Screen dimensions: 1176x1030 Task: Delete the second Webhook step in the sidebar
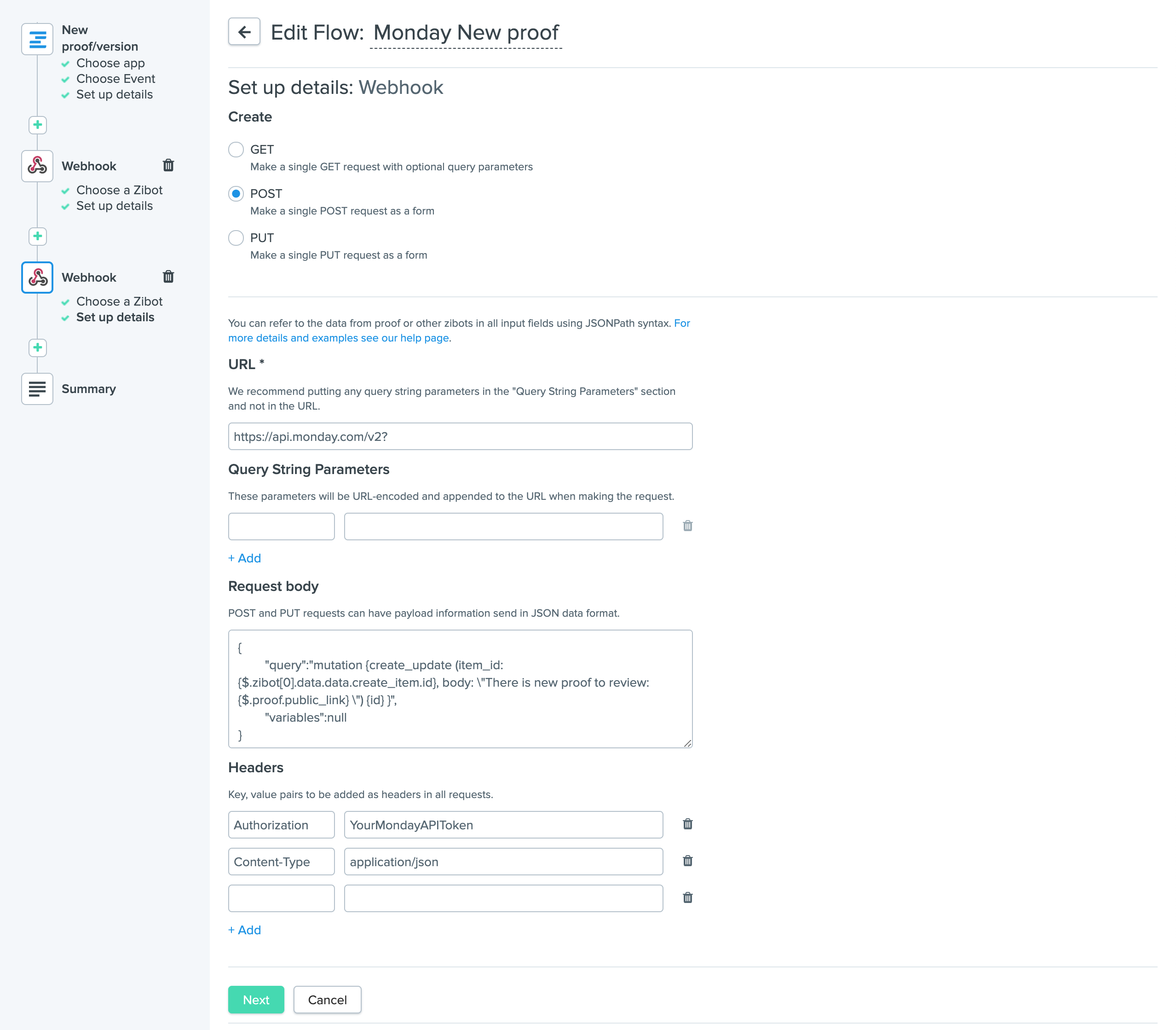coord(168,277)
